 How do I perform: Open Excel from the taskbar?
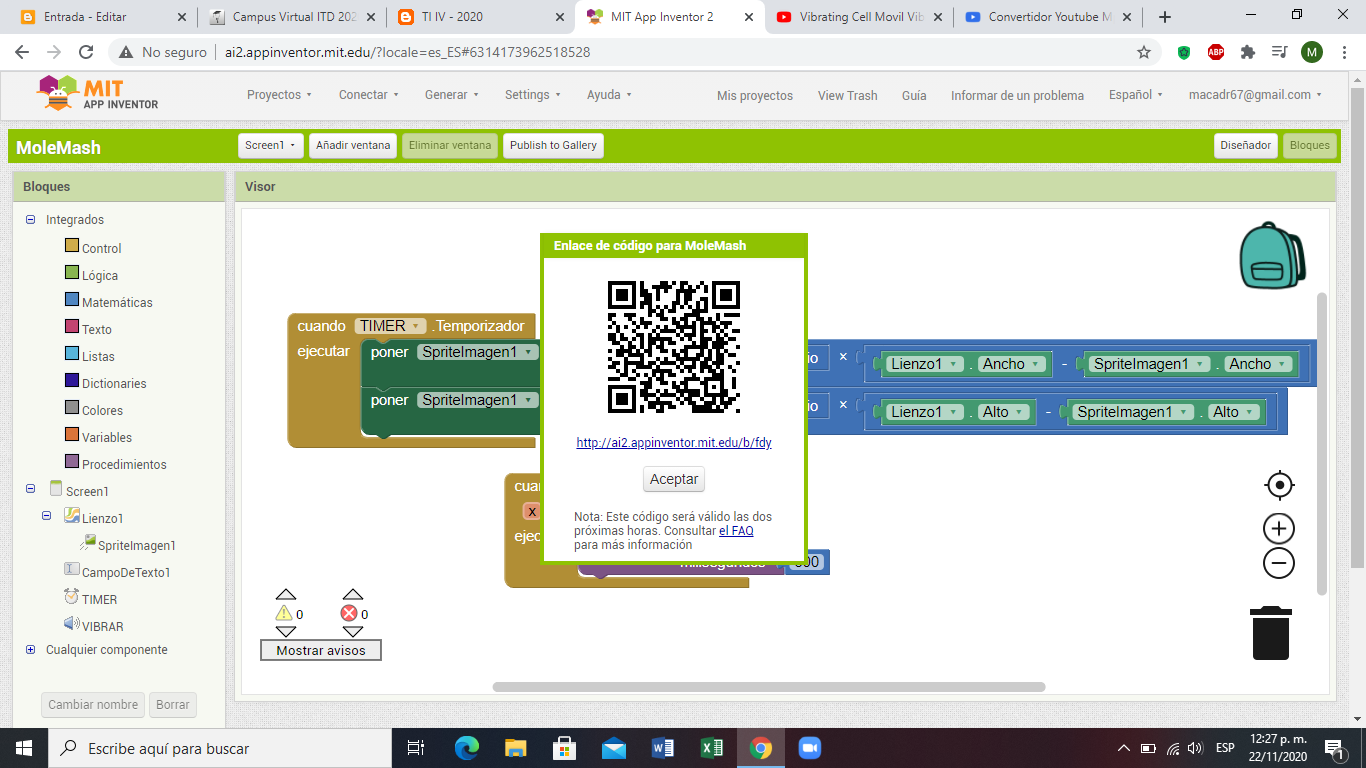[x=712, y=748]
